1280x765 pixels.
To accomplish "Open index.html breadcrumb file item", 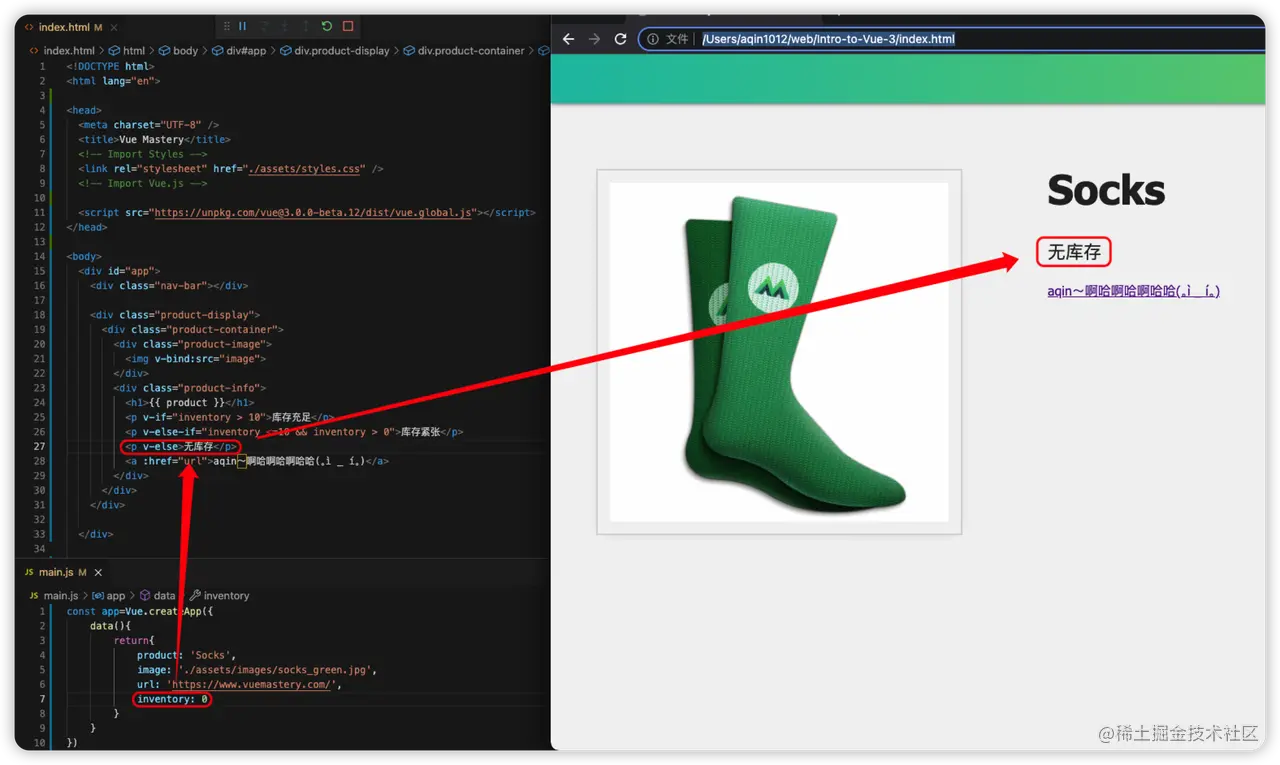I will tap(62, 50).
